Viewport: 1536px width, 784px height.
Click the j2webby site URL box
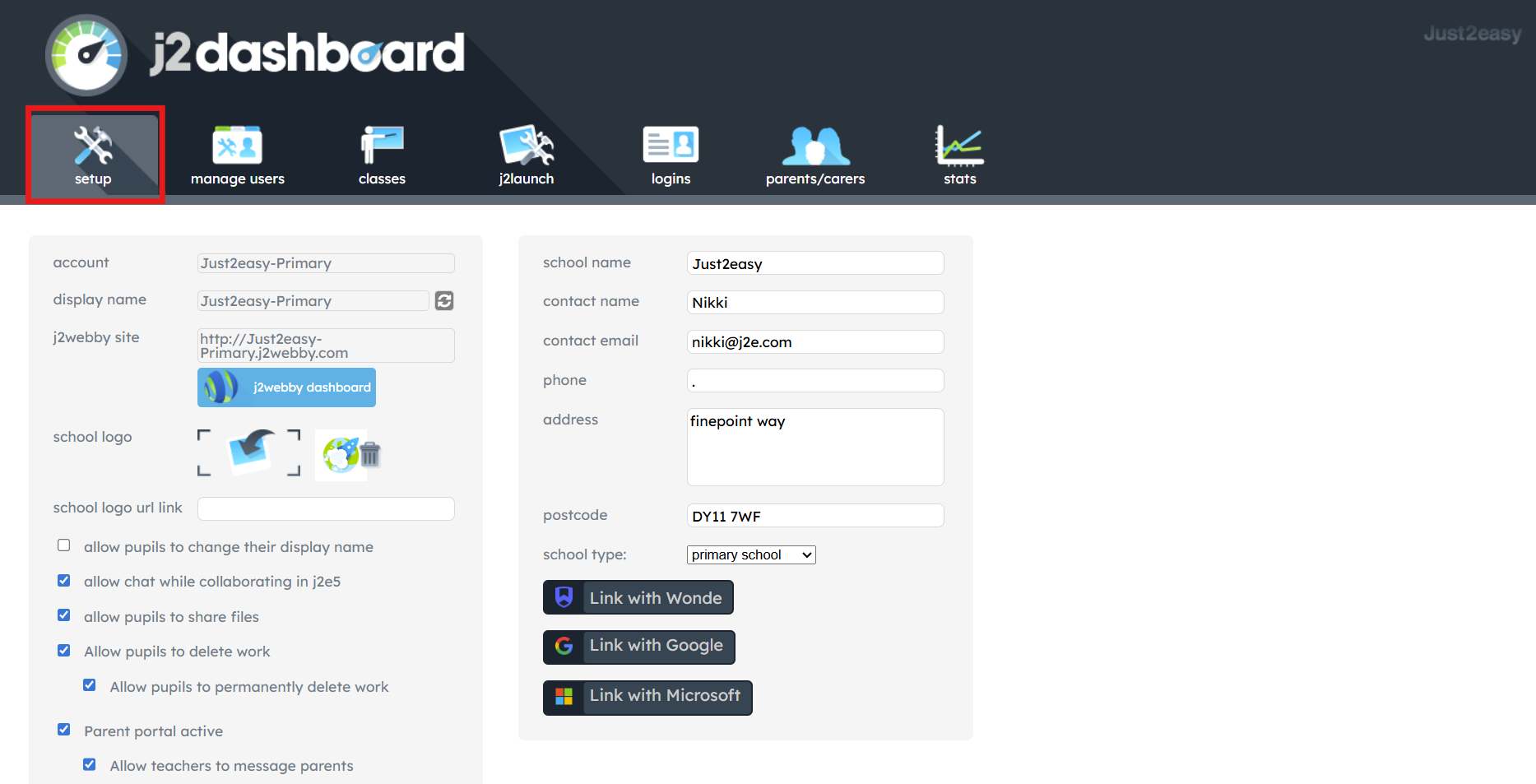click(x=326, y=346)
